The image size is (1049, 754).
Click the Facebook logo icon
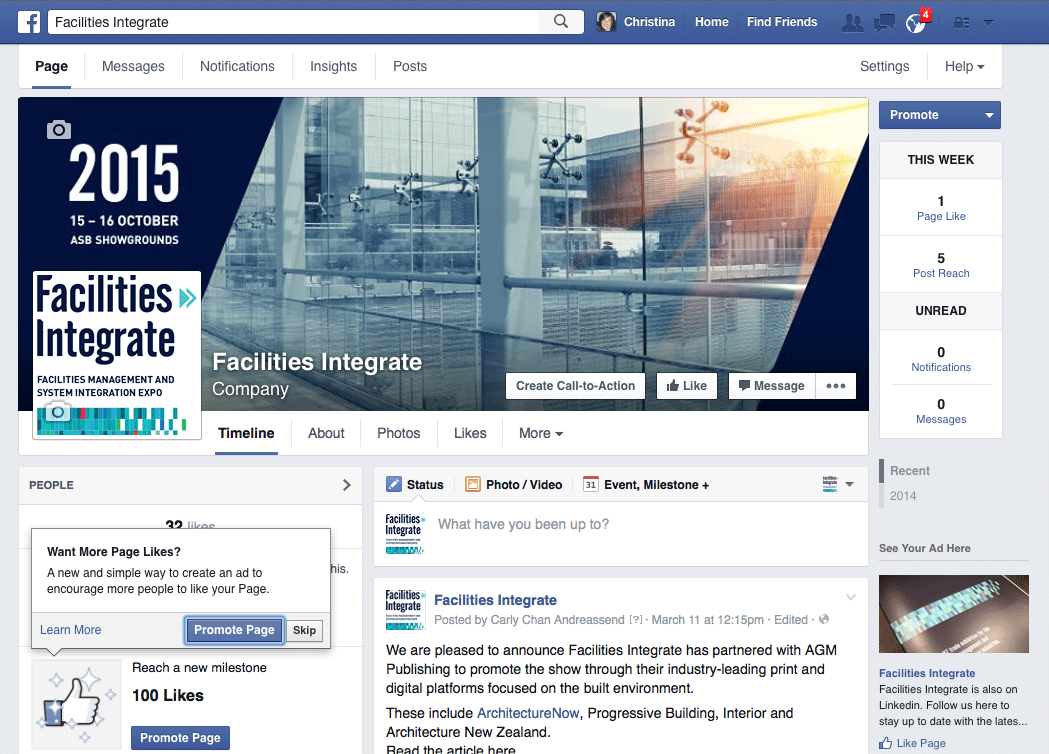pyautogui.click(x=29, y=22)
